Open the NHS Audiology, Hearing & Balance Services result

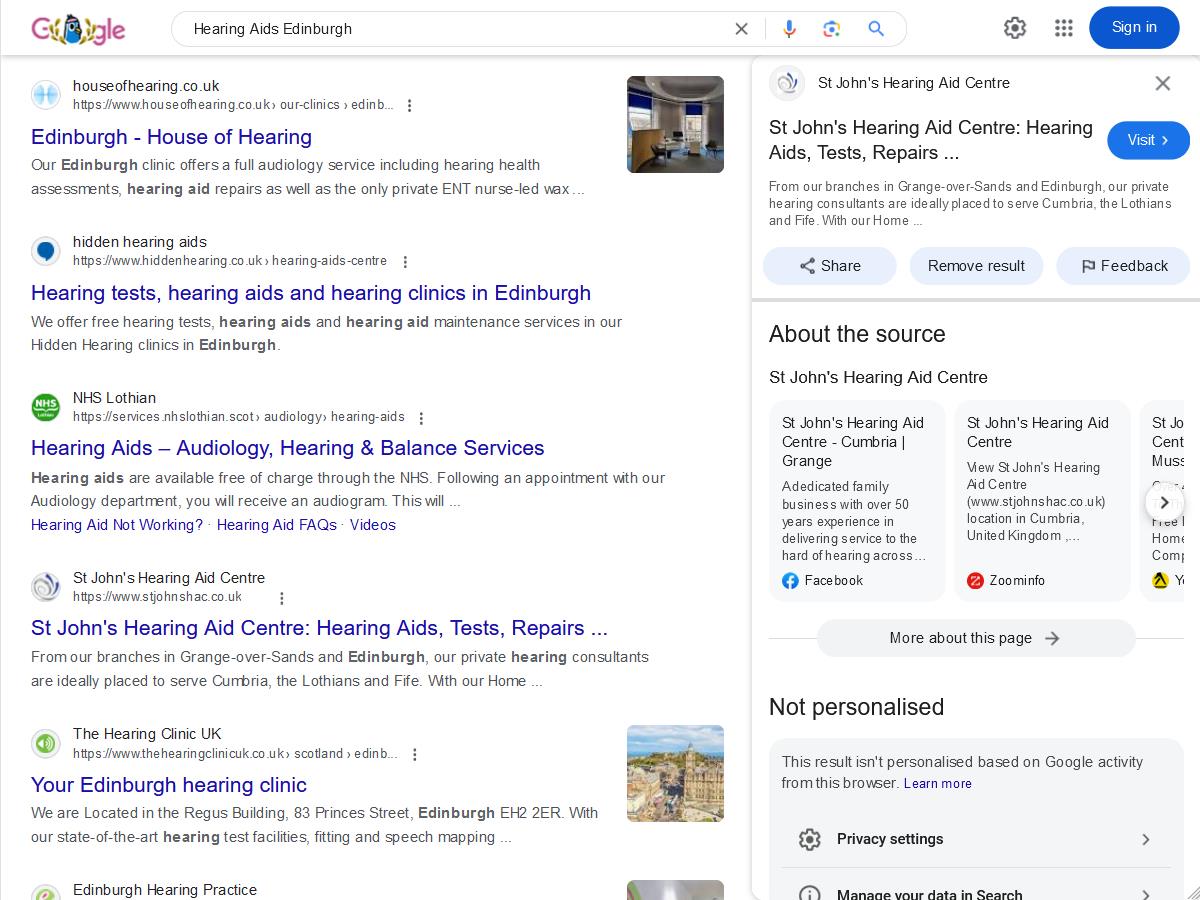point(288,448)
